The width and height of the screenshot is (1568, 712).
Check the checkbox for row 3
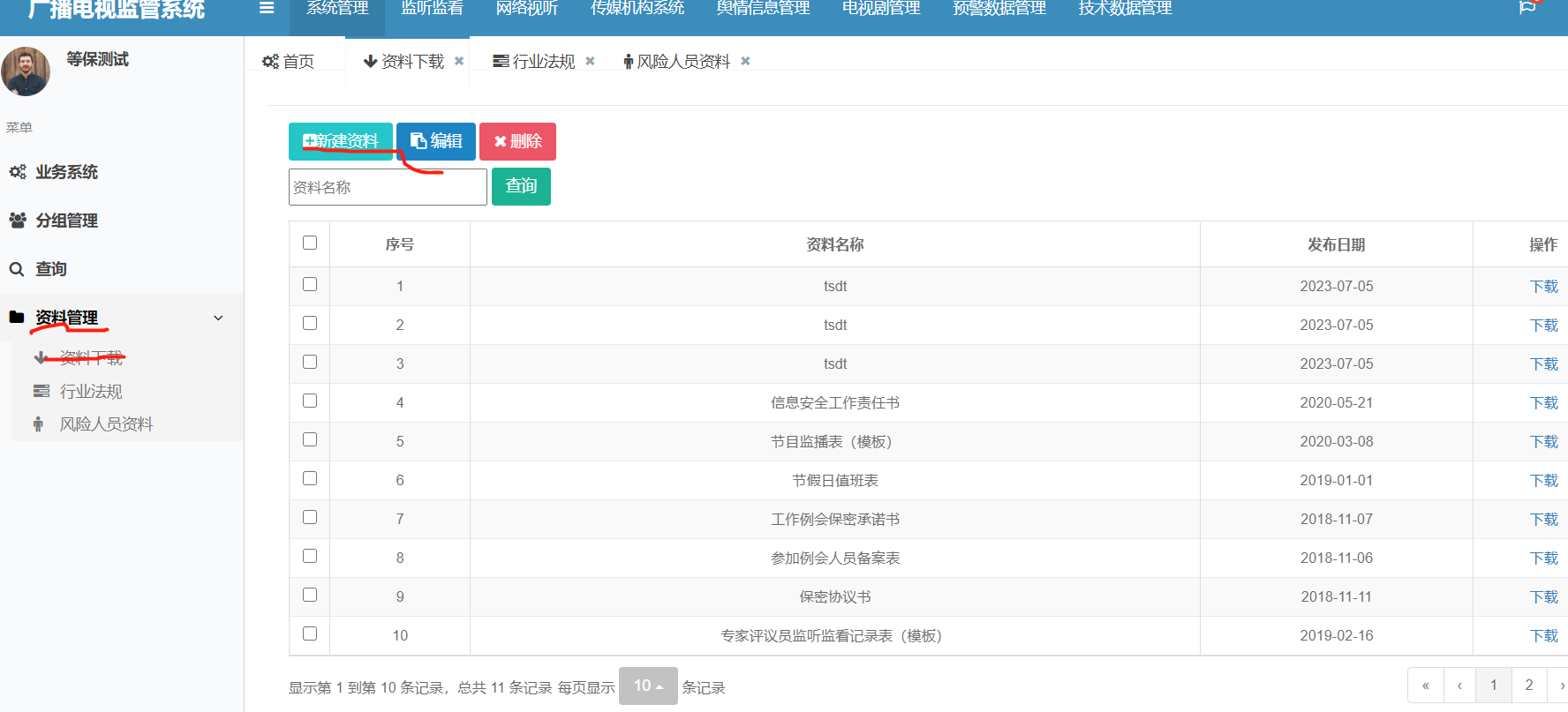click(x=310, y=362)
